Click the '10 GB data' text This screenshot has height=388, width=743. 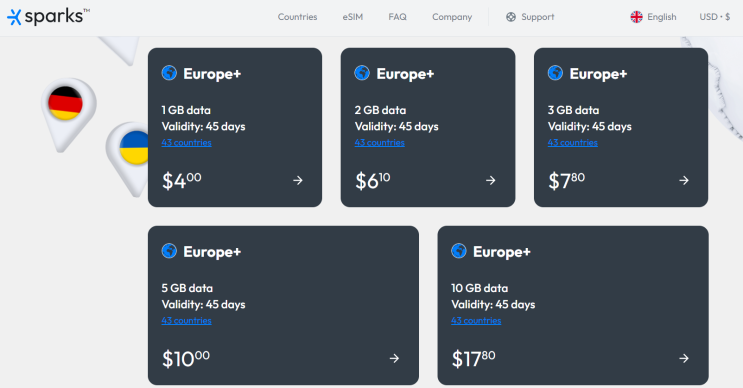tap(479, 288)
